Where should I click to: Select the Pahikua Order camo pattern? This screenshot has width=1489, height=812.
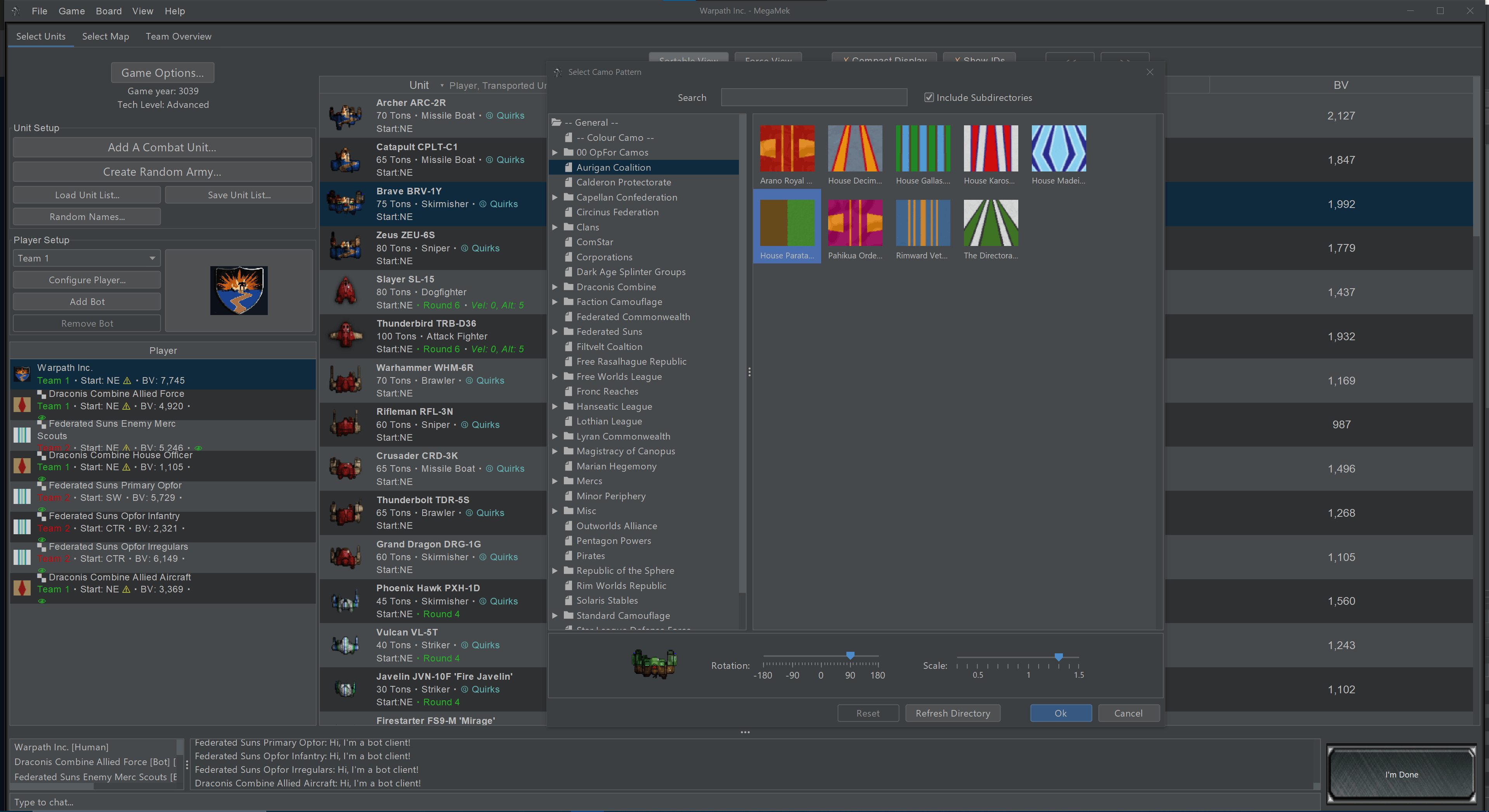pyautogui.click(x=855, y=223)
